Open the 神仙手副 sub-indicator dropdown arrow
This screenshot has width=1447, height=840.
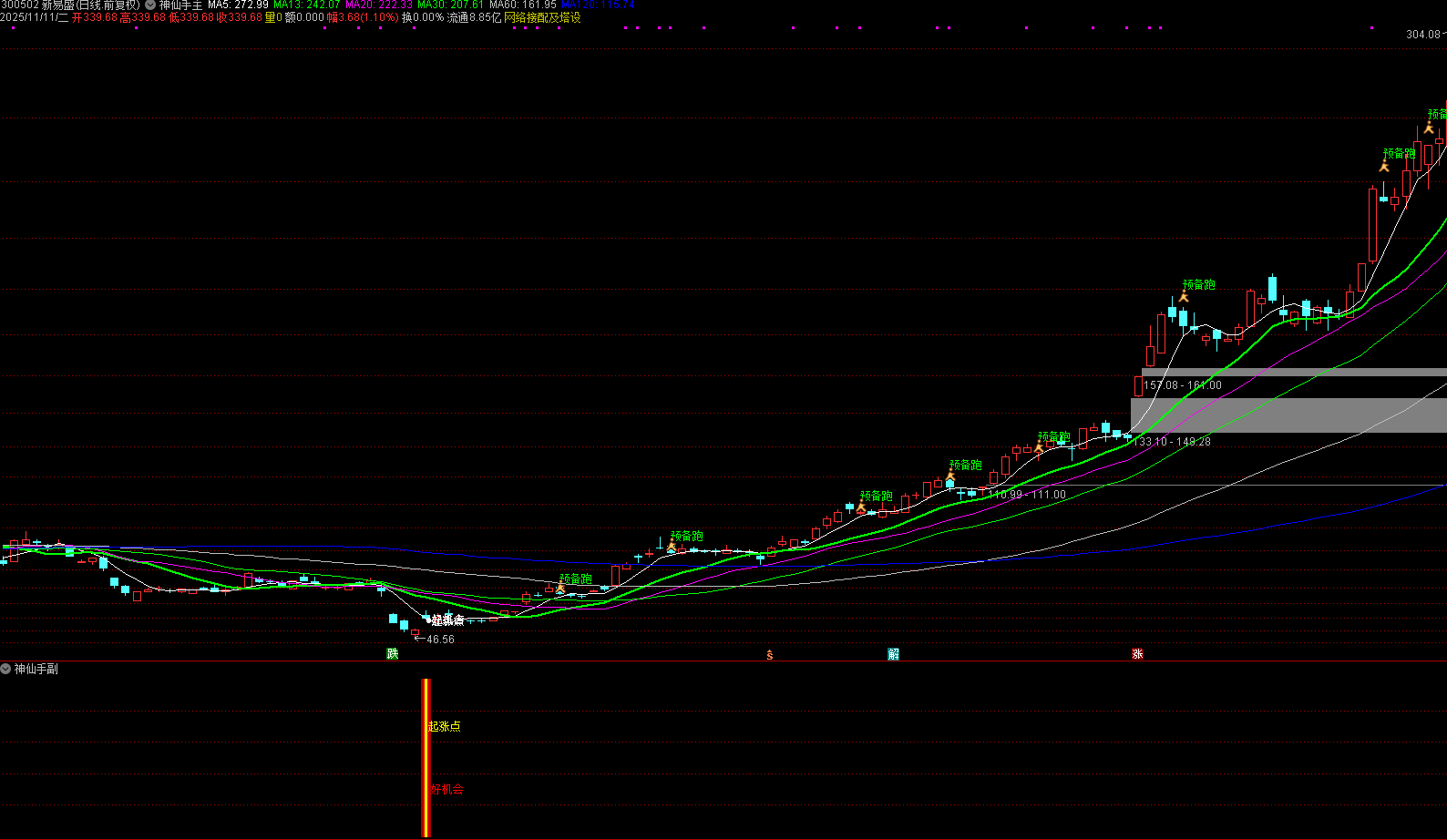6,669
